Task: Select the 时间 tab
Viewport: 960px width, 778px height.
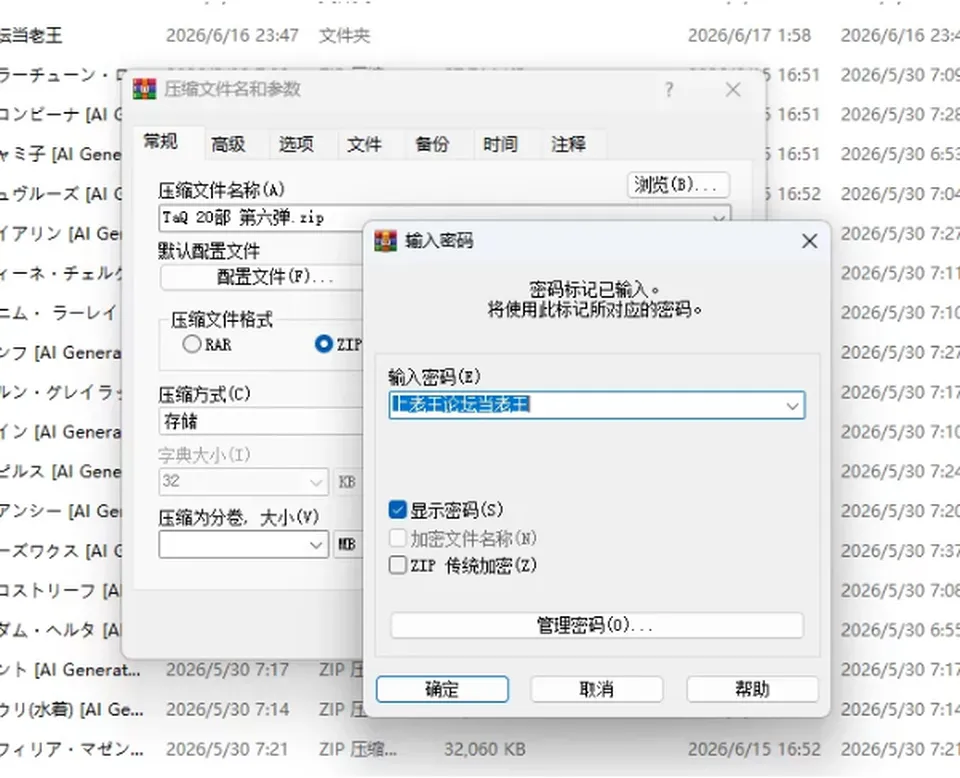Action: [x=500, y=144]
